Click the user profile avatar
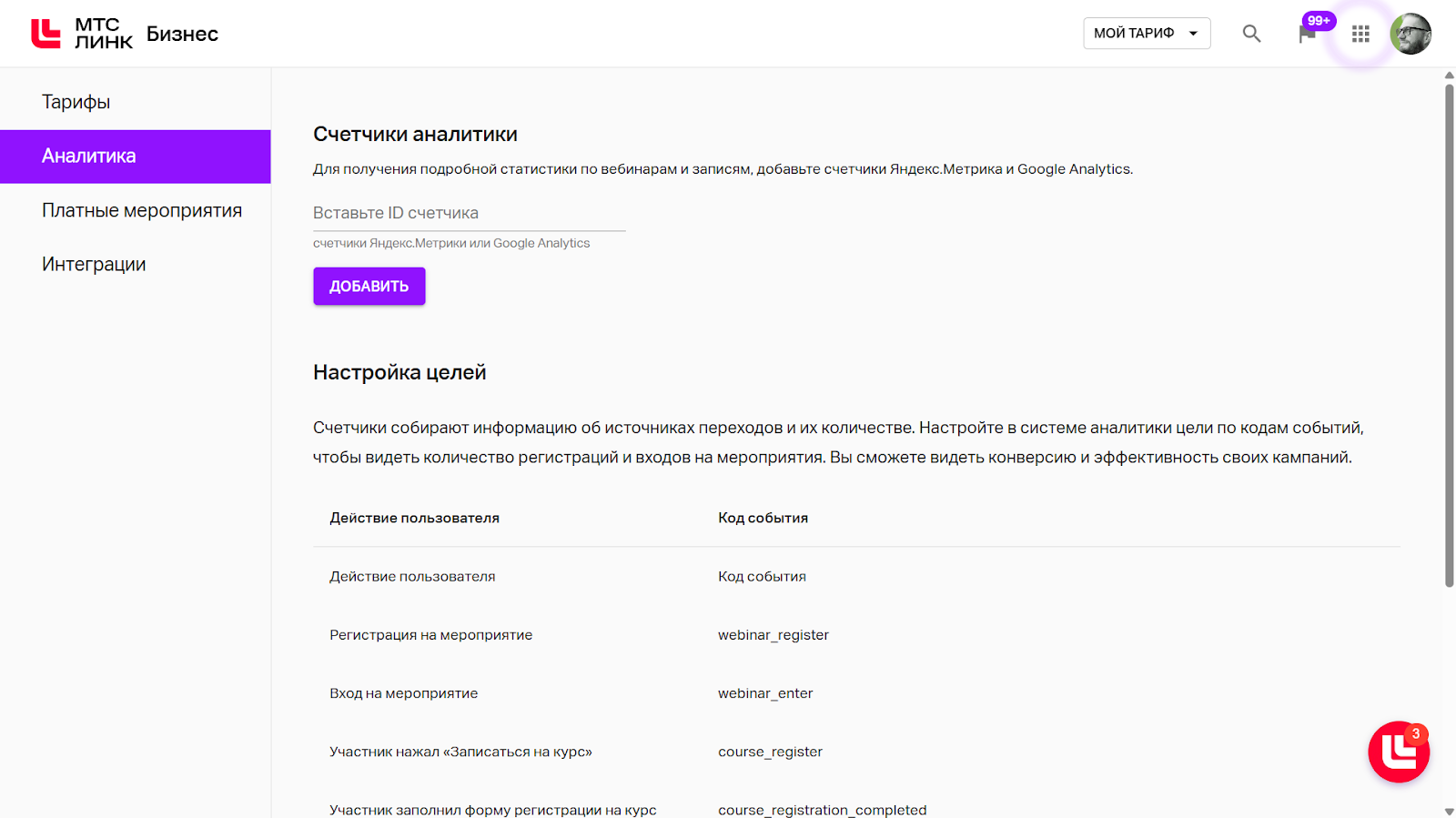The image size is (1456, 818). coord(1410,34)
